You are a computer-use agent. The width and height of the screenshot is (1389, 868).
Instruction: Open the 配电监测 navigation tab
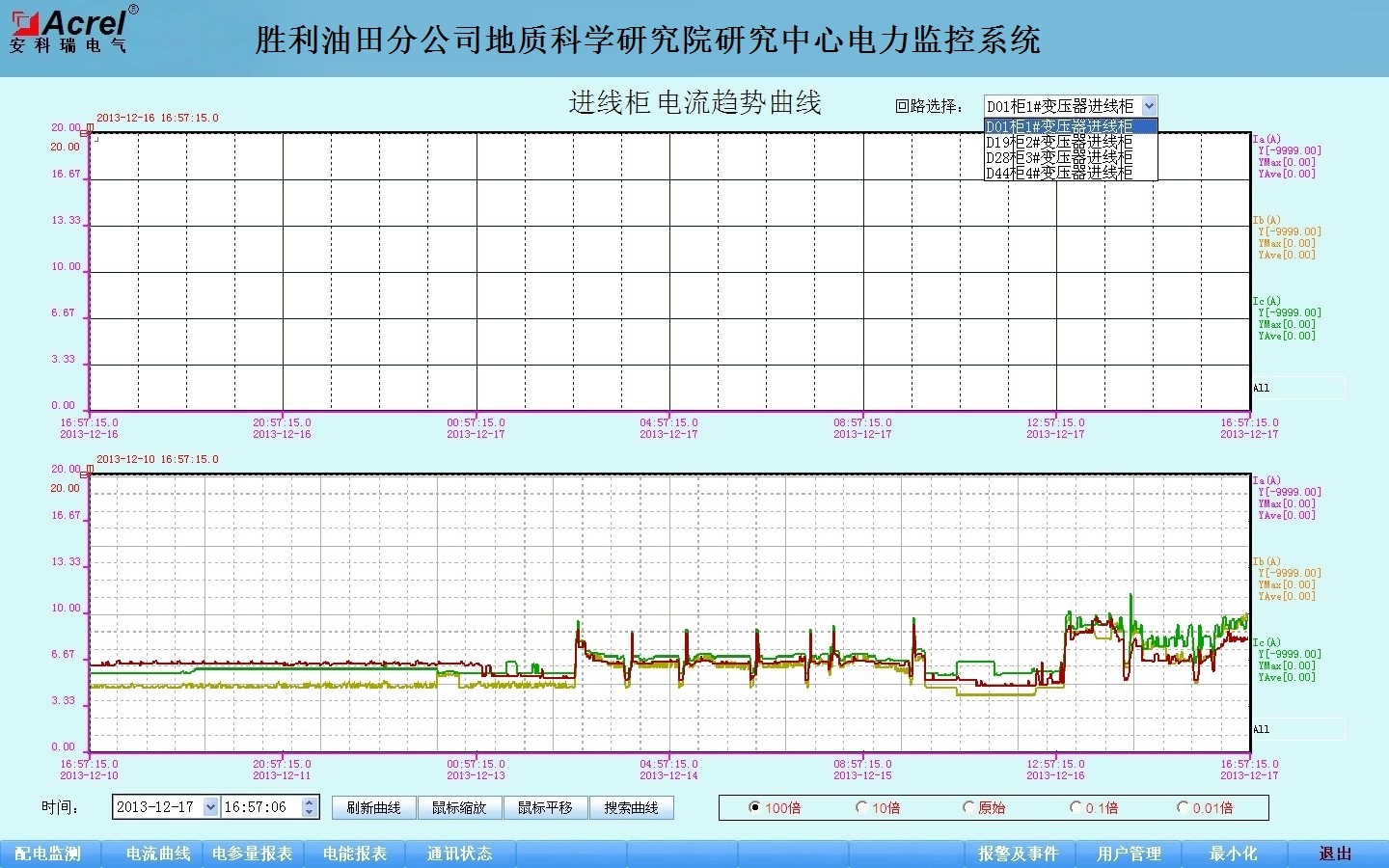pos(48,854)
